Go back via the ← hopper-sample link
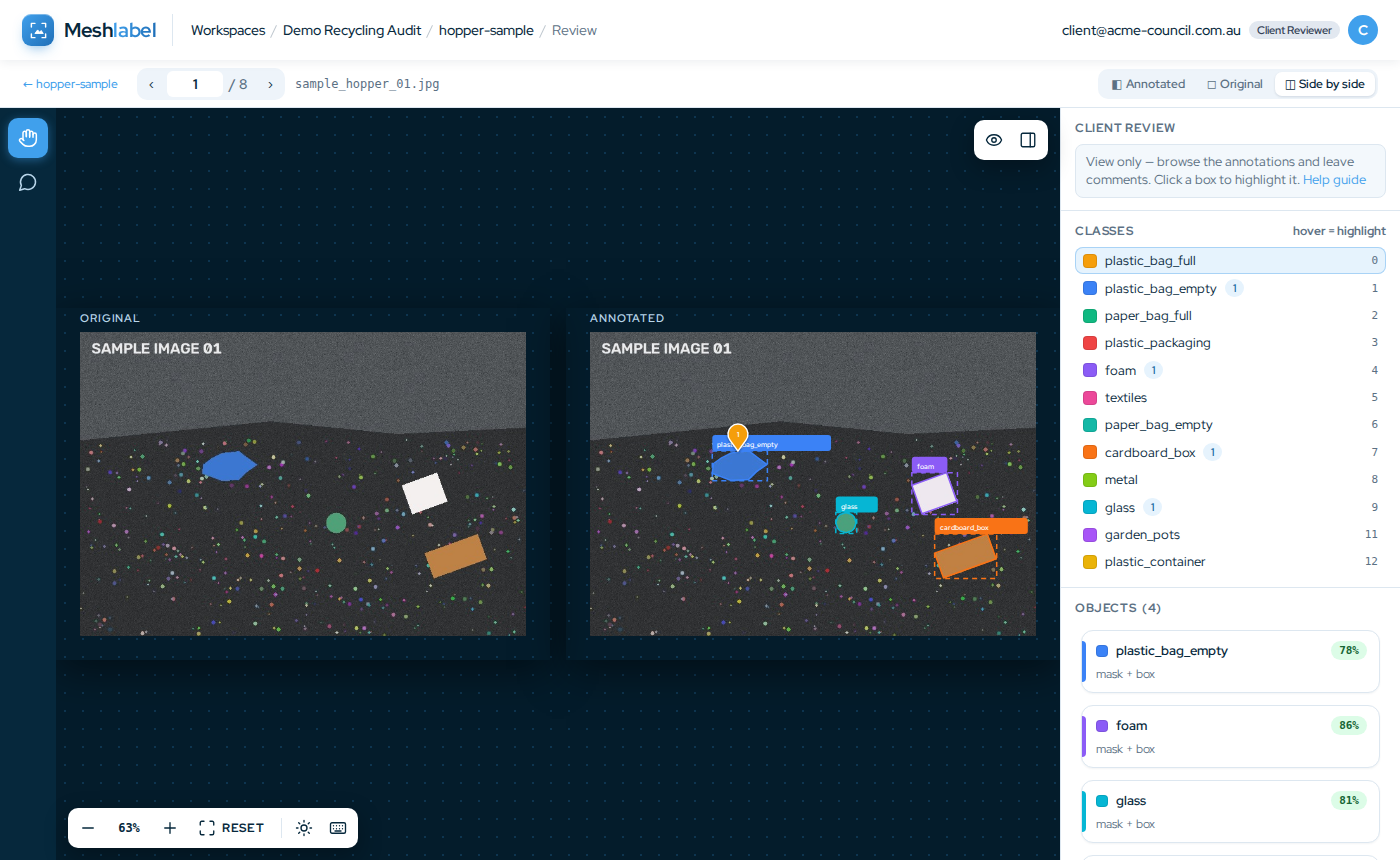1400x860 pixels. tap(70, 84)
